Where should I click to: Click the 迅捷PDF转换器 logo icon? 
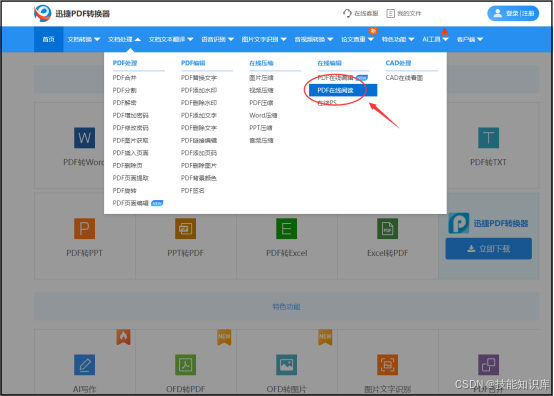[x=43, y=13]
